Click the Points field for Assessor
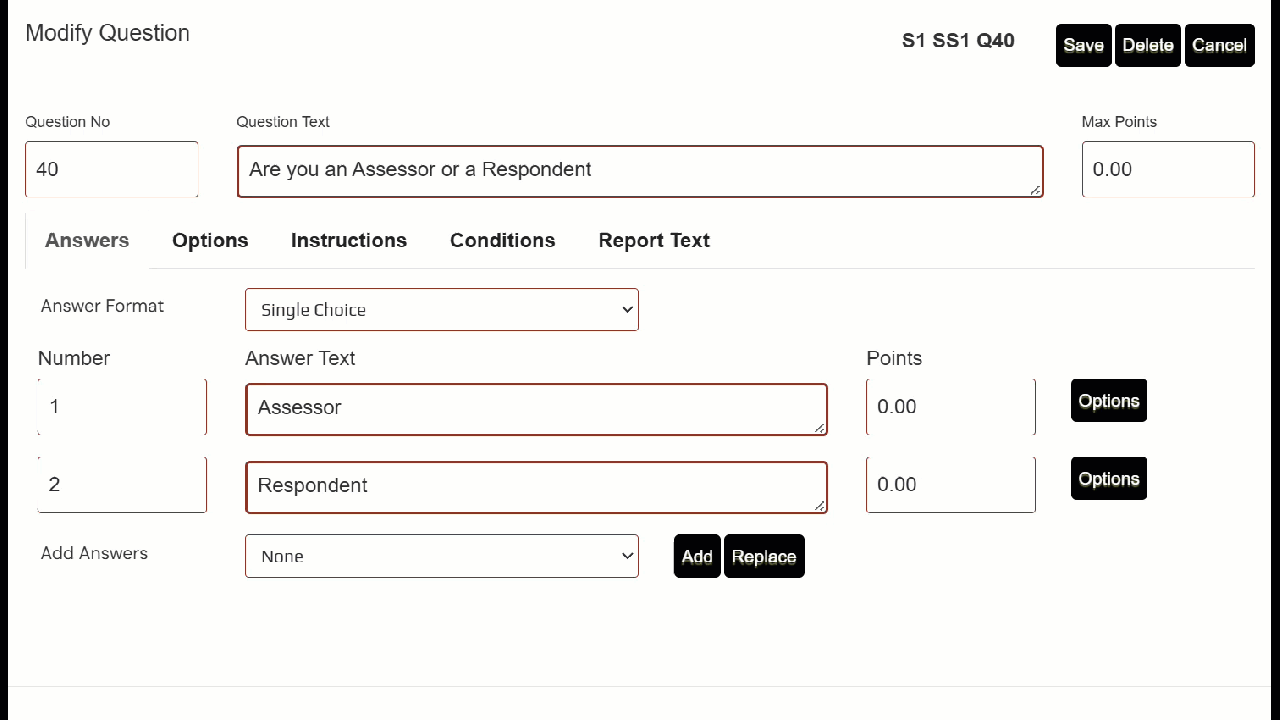Viewport: 1280px width, 720px height. pos(950,407)
